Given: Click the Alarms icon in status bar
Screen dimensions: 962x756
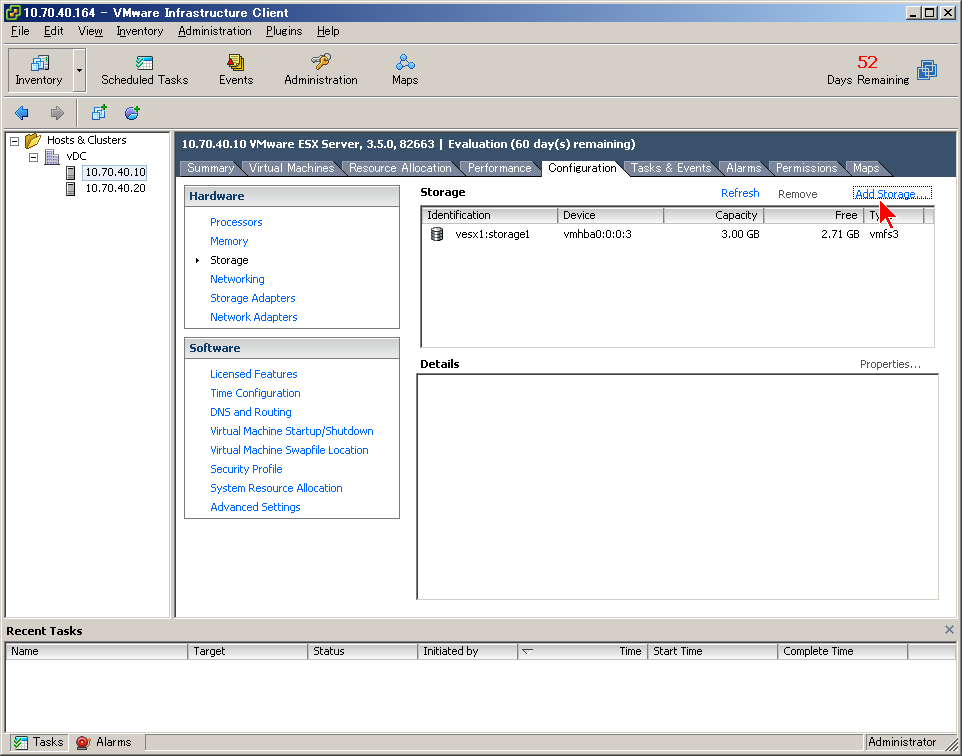Looking at the screenshot, I should [83, 742].
